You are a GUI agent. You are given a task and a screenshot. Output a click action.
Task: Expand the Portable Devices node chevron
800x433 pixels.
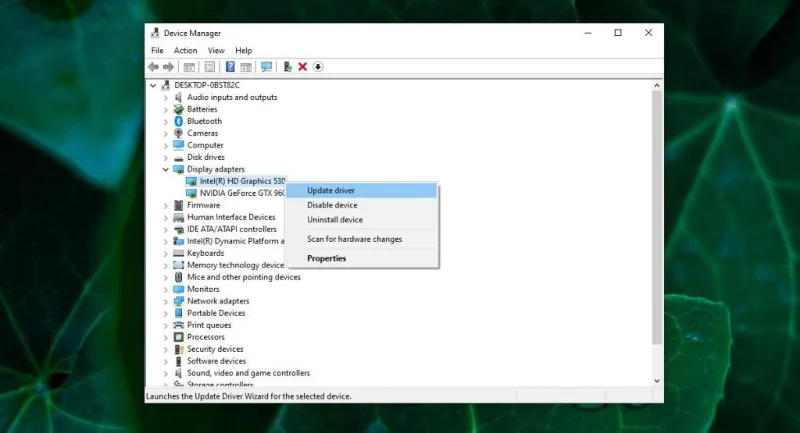pyautogui.click(x=165, y=313)
